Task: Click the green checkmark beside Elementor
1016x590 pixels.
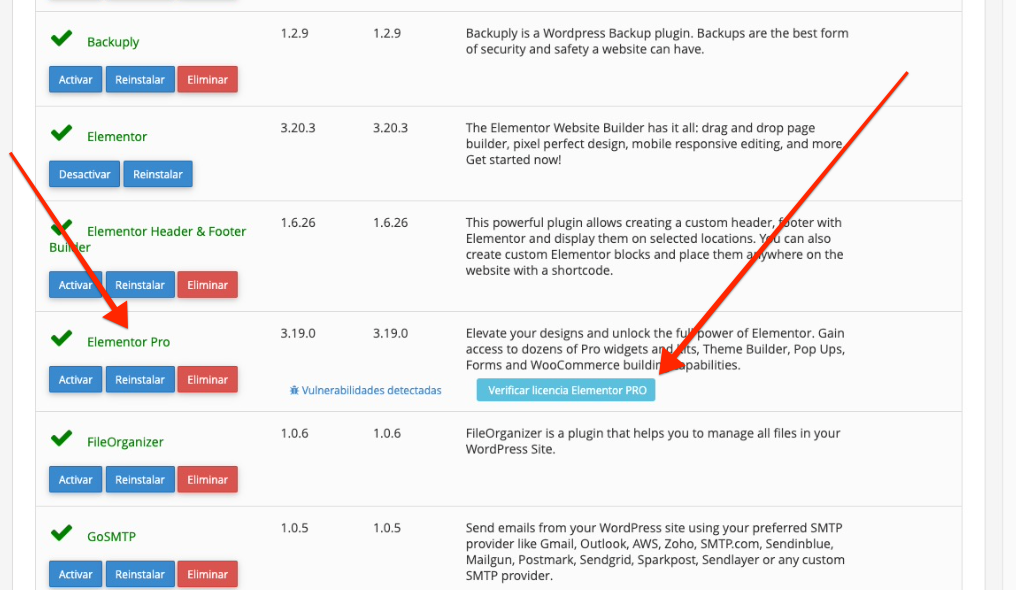Action: (x=62, y=133)
